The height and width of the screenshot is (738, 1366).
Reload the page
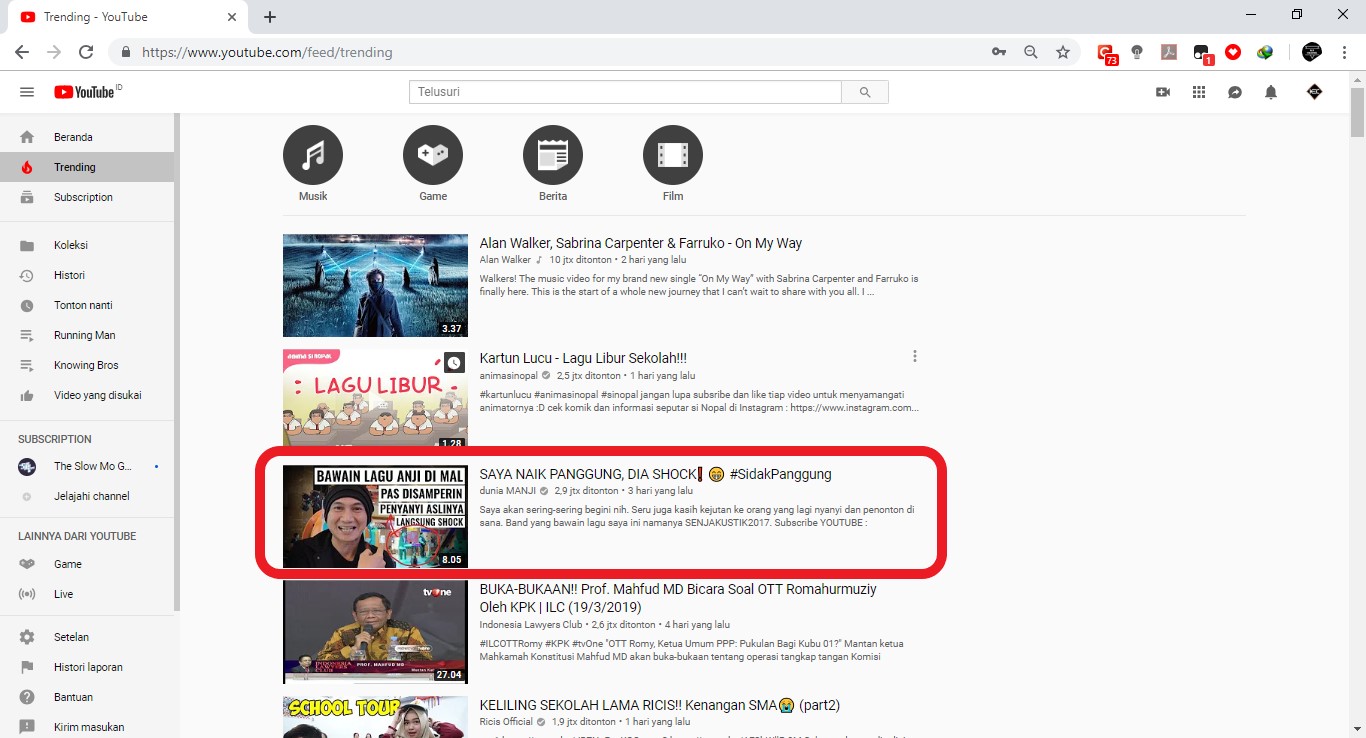[86, 52]
